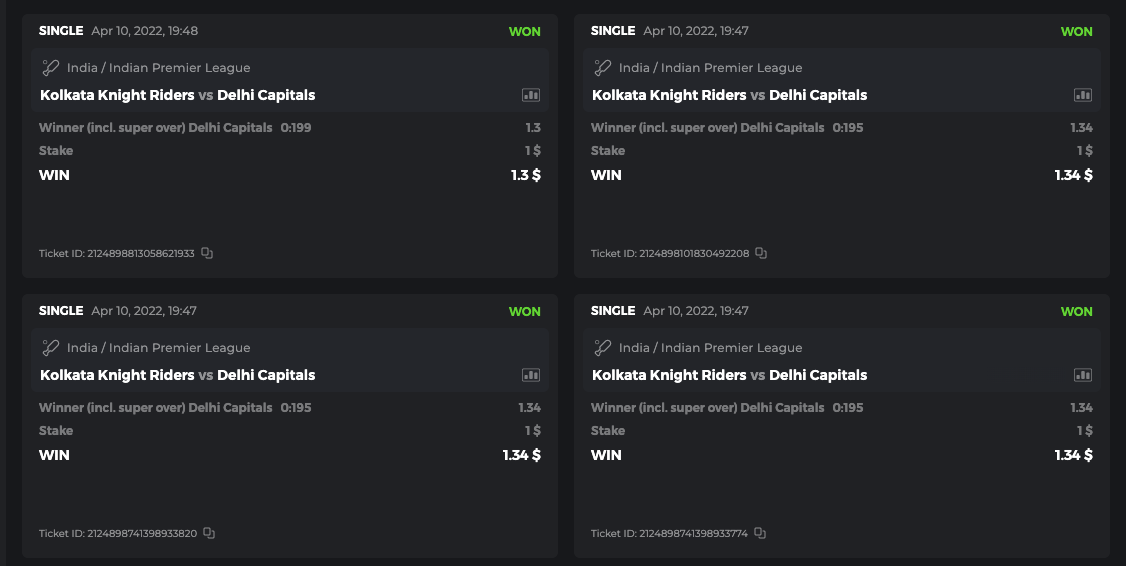1126x566 pixels.
Task: Open Kolkata Knight Riders vs Delhi Capitals match, 19:48 bet
Action: tap(177, 95)
